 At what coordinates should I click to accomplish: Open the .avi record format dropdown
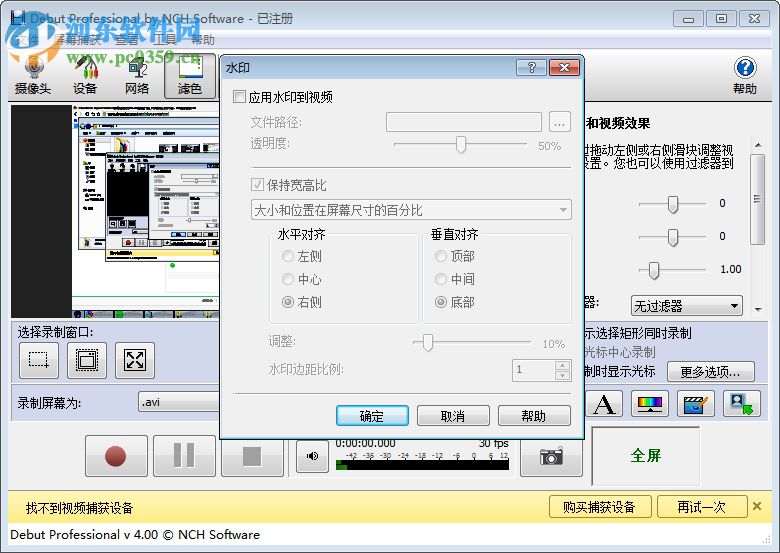179,402
